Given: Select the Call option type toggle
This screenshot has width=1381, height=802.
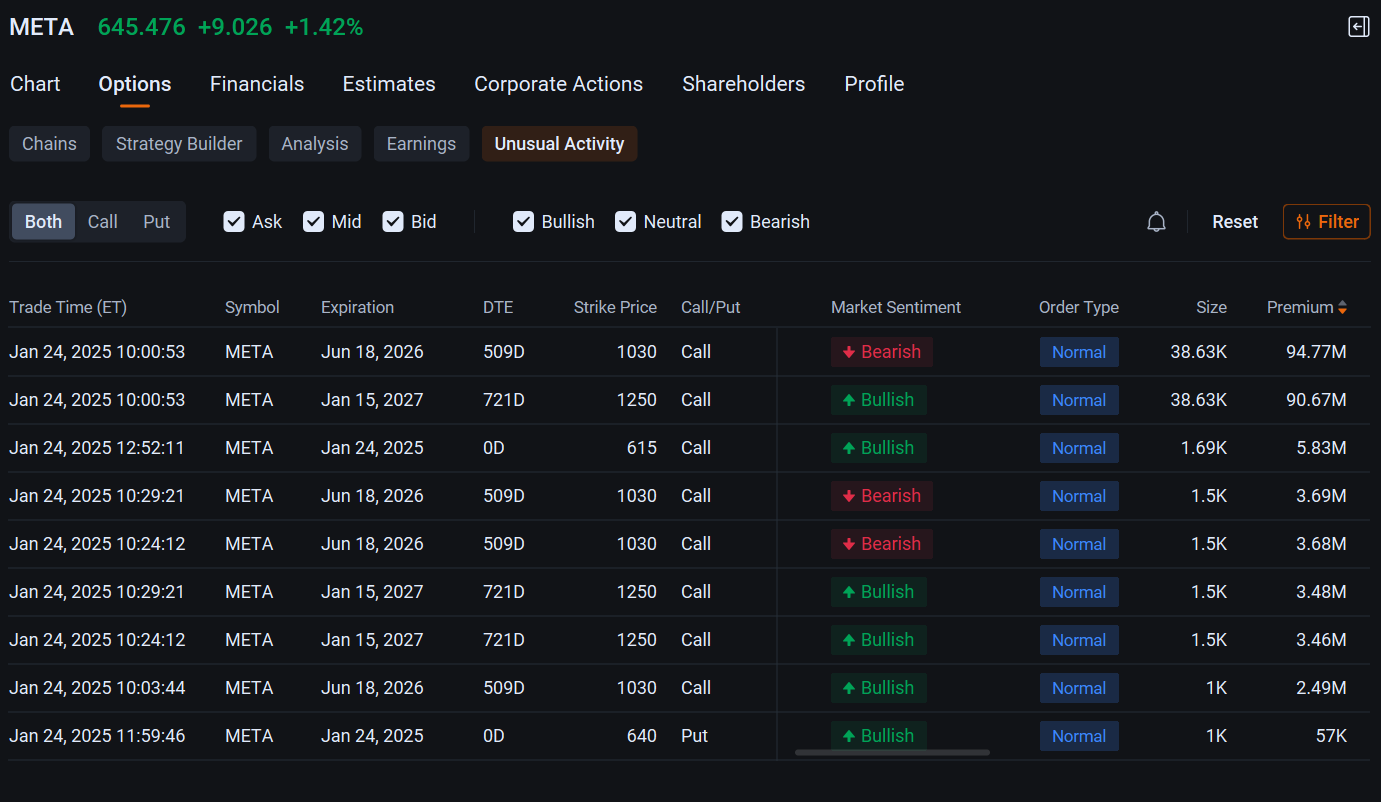Looking at the screenshot, I should (103, 222).
